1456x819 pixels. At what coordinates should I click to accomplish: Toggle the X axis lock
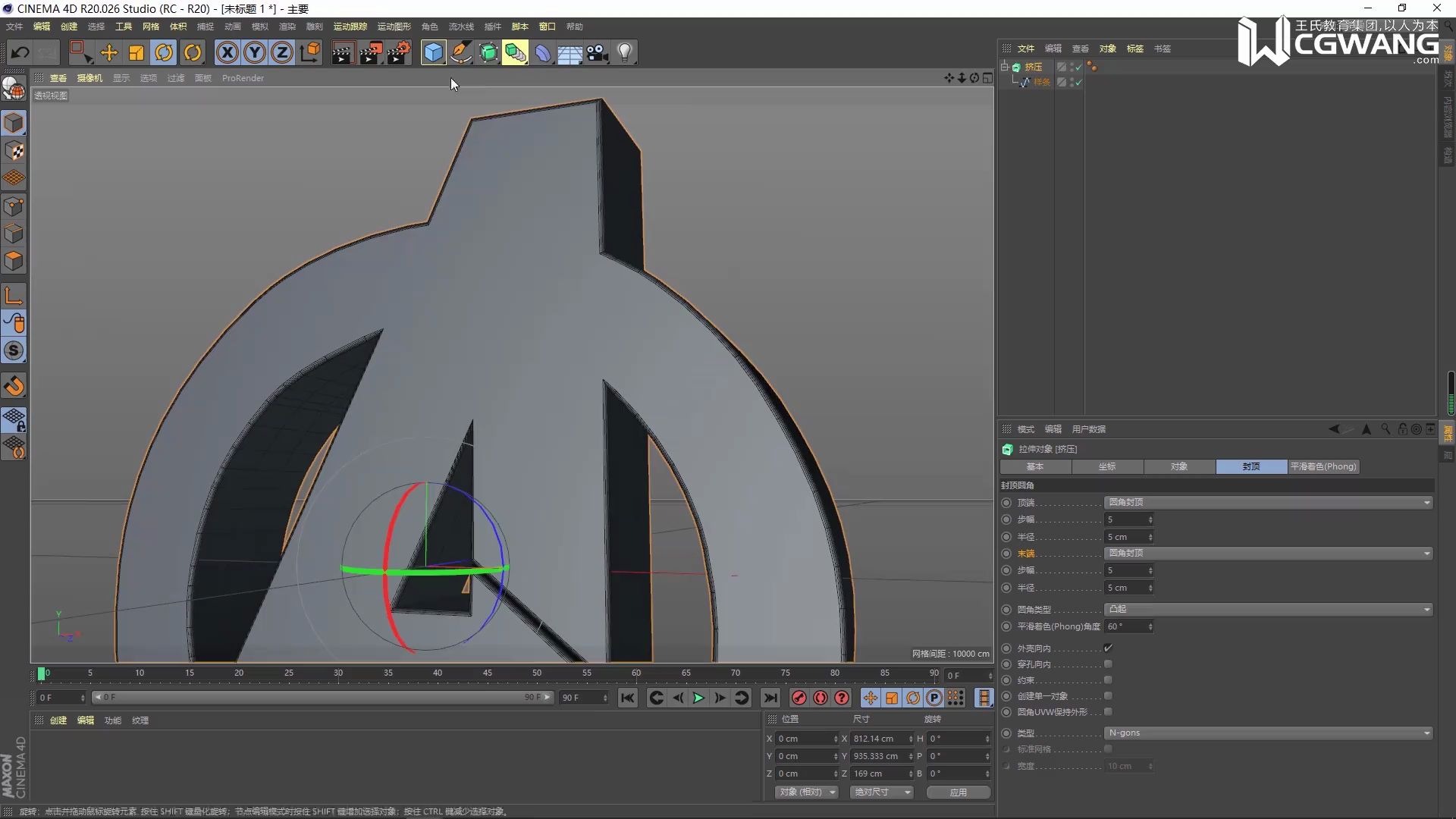[227, 52]
